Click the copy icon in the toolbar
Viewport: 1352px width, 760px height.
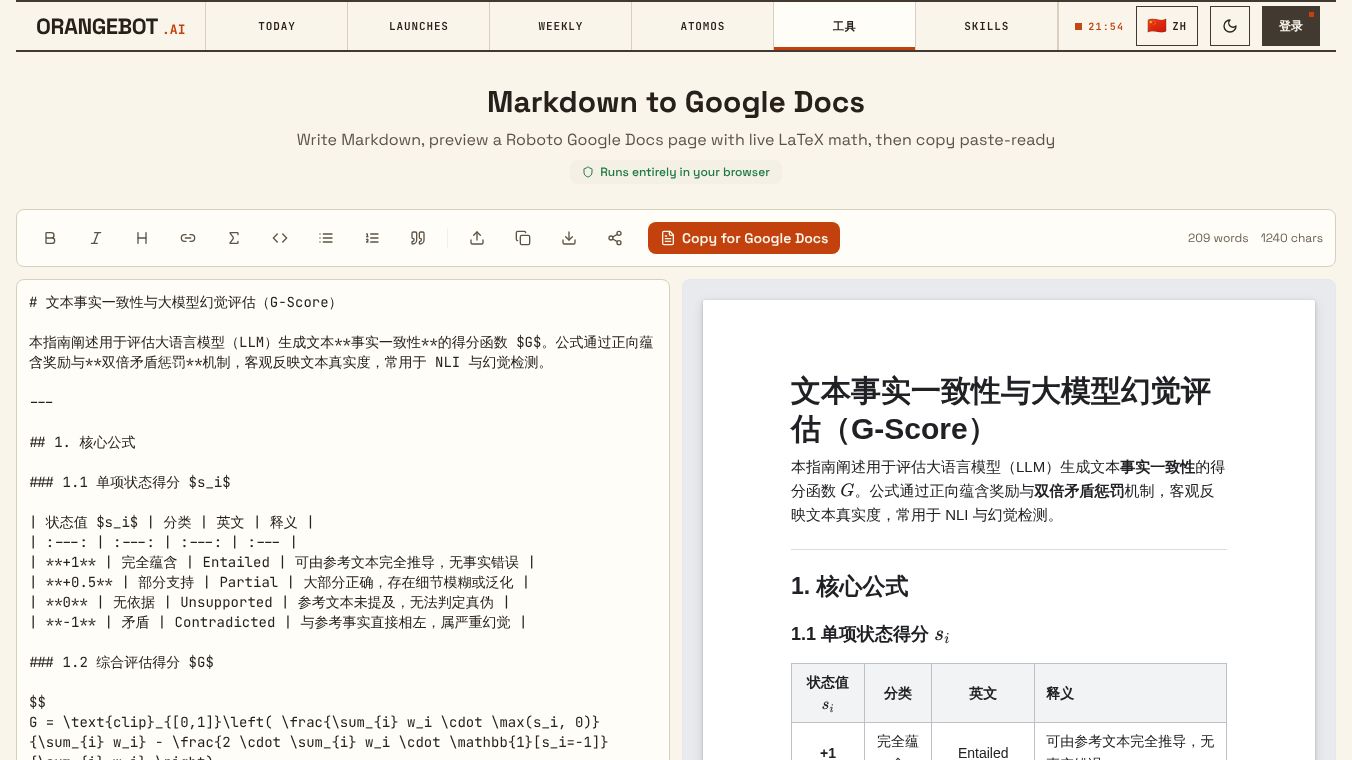pos(523,238)
